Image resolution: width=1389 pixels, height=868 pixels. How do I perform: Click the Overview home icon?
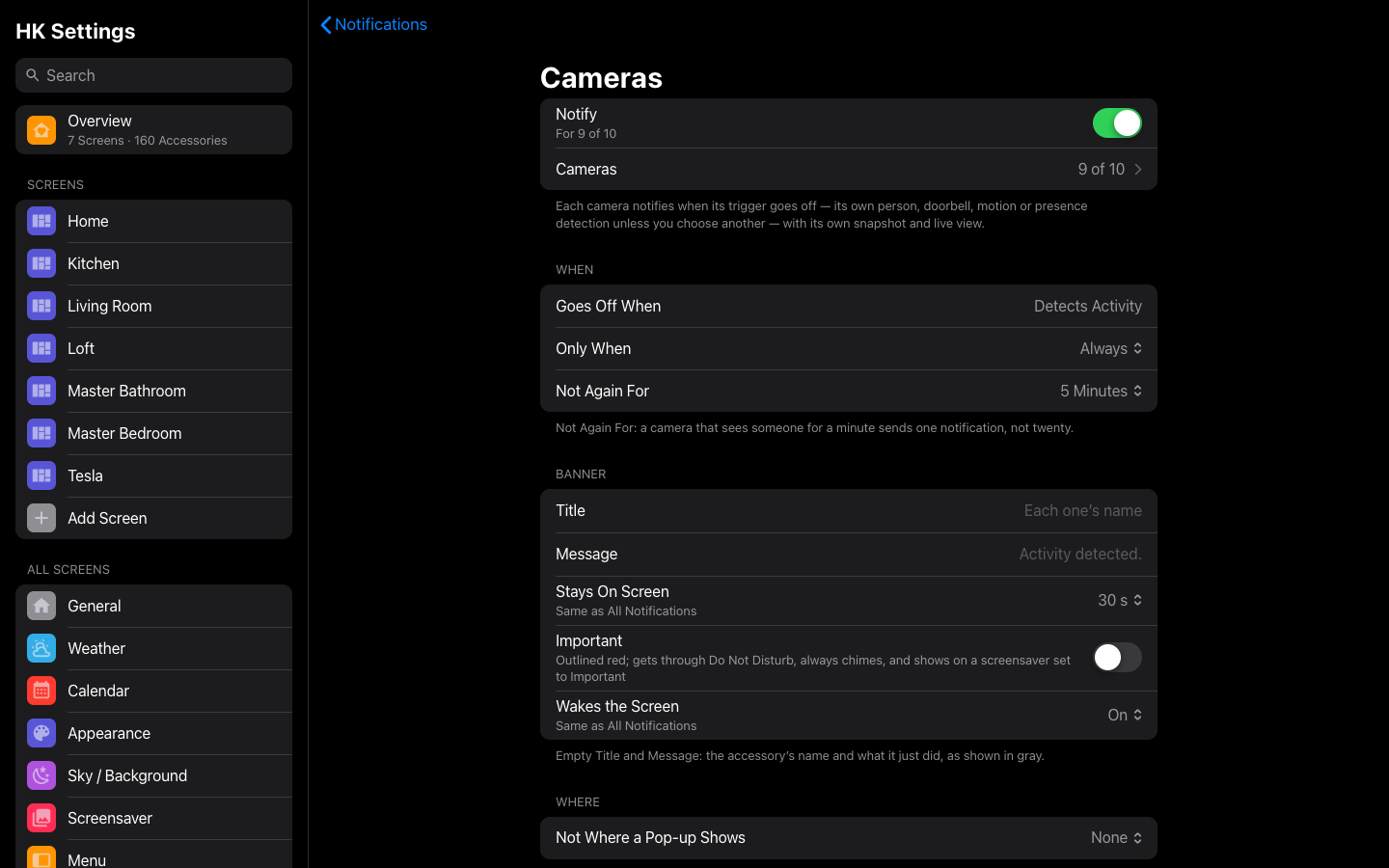[41, 129]
